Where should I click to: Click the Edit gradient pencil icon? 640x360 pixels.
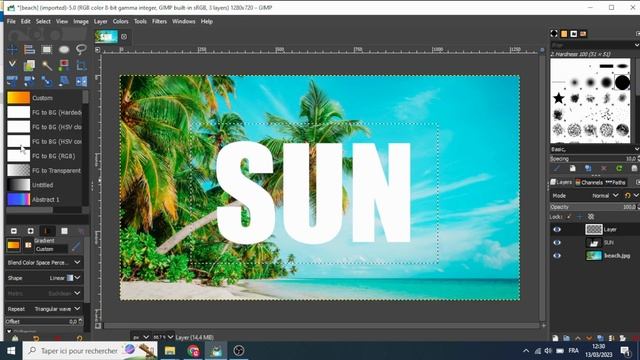76,246
